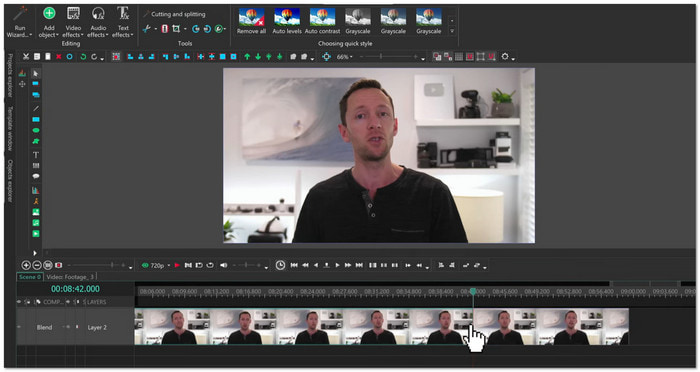Click the red delete X icon
Screen dimensions: 700x372
point(58,57)
